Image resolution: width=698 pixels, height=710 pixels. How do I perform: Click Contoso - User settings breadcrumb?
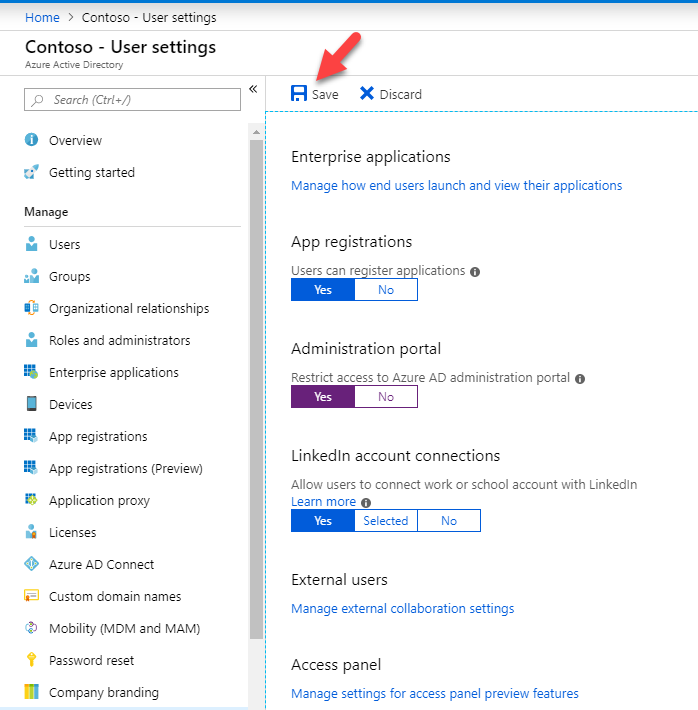coord(149,17)
